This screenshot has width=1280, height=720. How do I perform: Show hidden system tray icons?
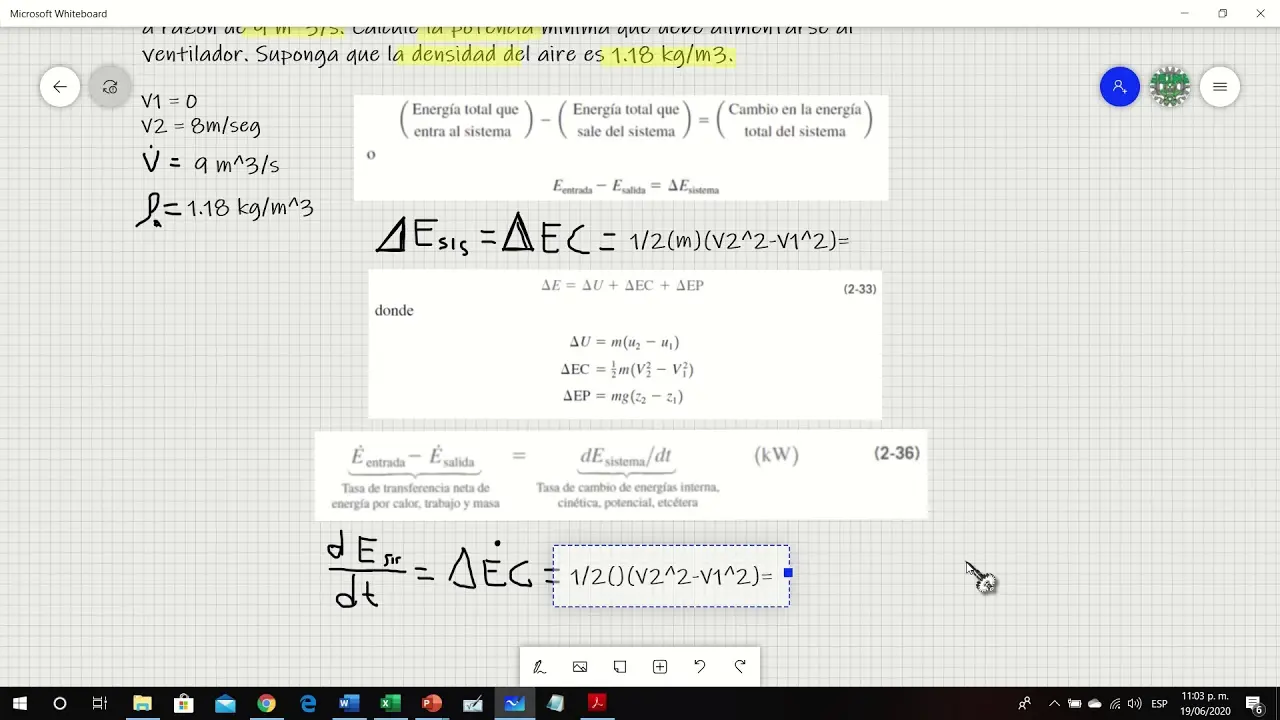click(1054, 704)
